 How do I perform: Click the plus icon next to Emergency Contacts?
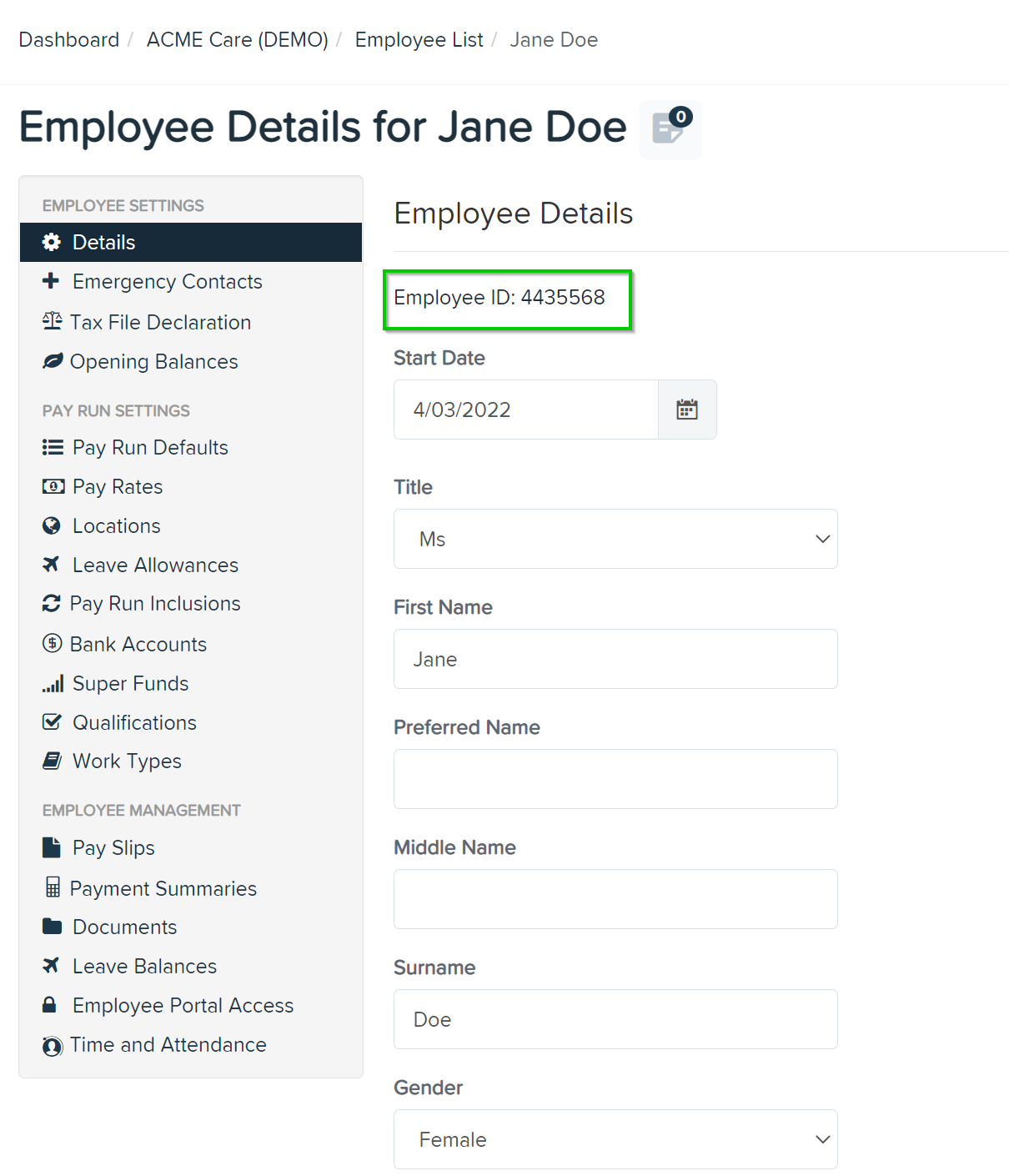pyautogui.click(x=51, y=281)
